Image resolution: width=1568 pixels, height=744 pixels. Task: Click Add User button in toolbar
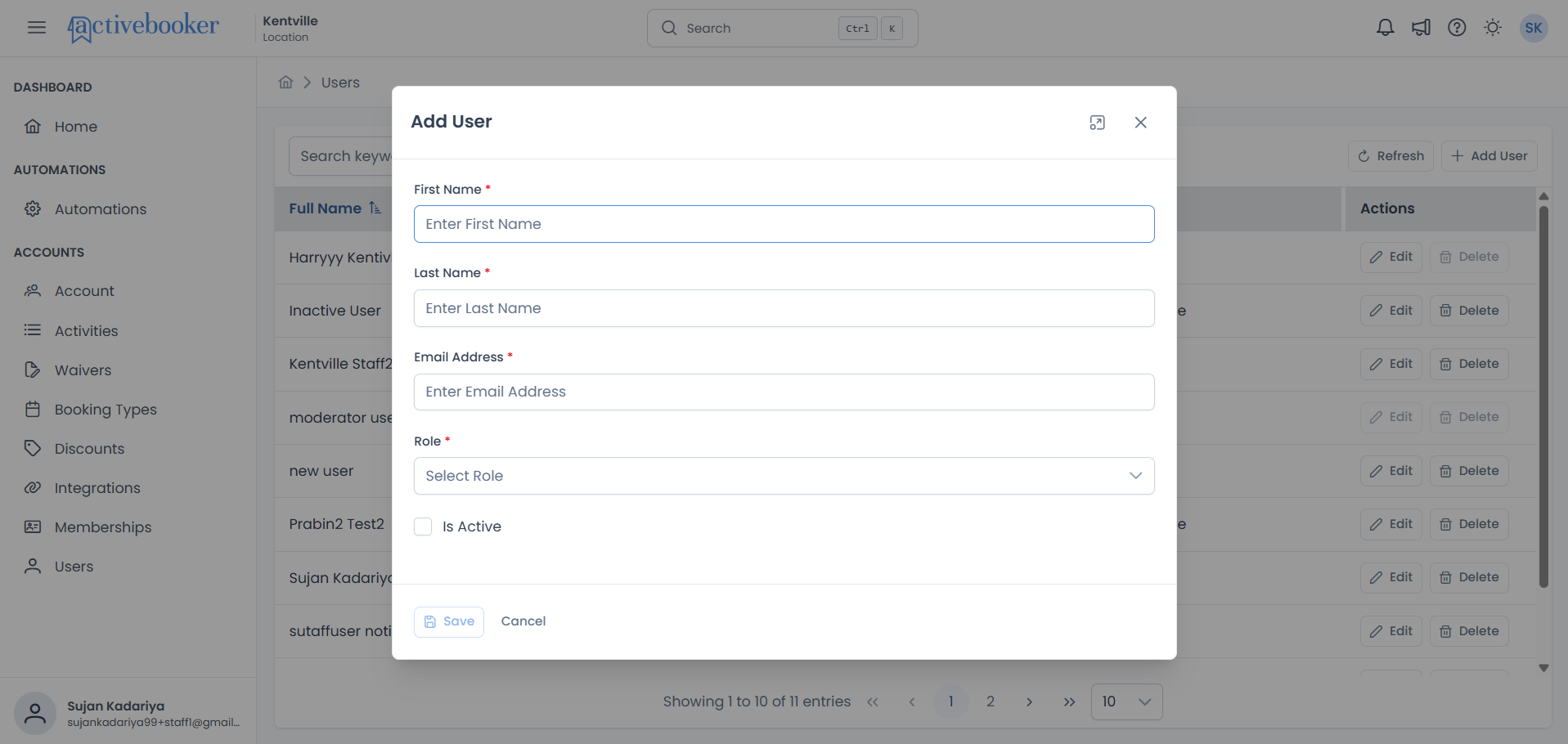1489,156
